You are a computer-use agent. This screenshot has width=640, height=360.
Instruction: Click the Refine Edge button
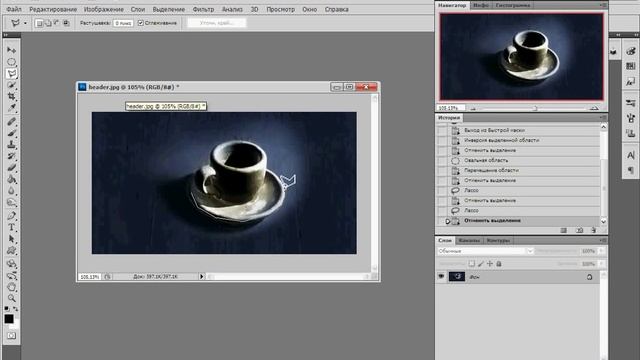tap(217, 23)
